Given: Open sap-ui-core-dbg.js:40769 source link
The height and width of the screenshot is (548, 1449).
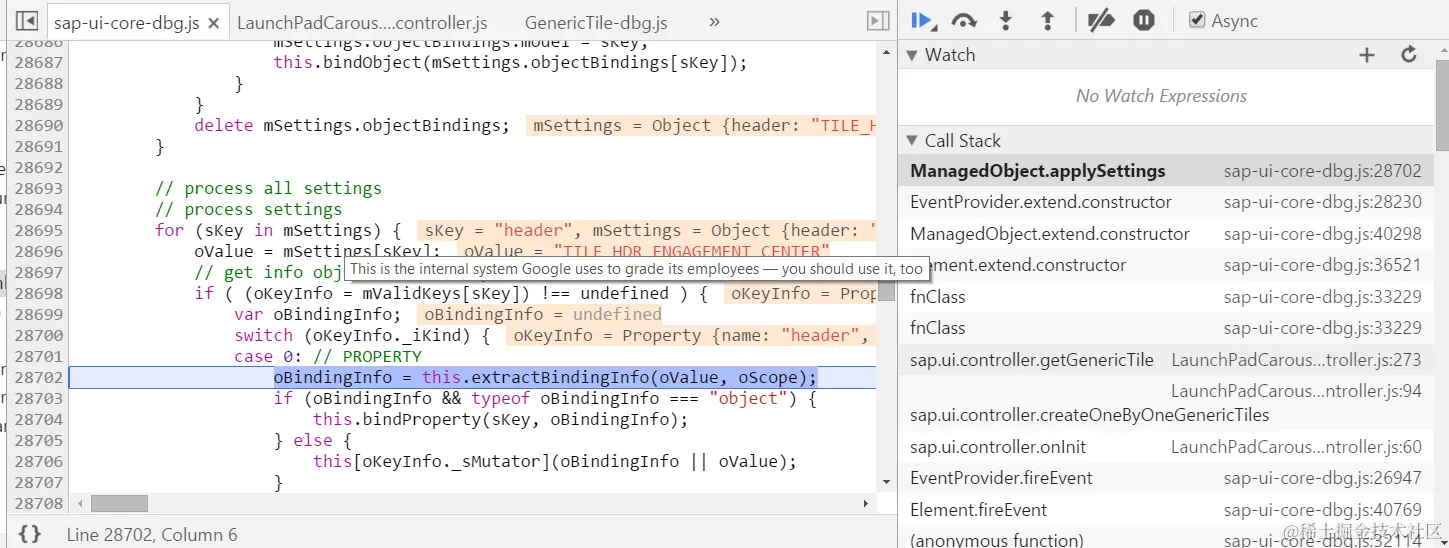Looking at the screenshot, I should (x=1322, y=510).
